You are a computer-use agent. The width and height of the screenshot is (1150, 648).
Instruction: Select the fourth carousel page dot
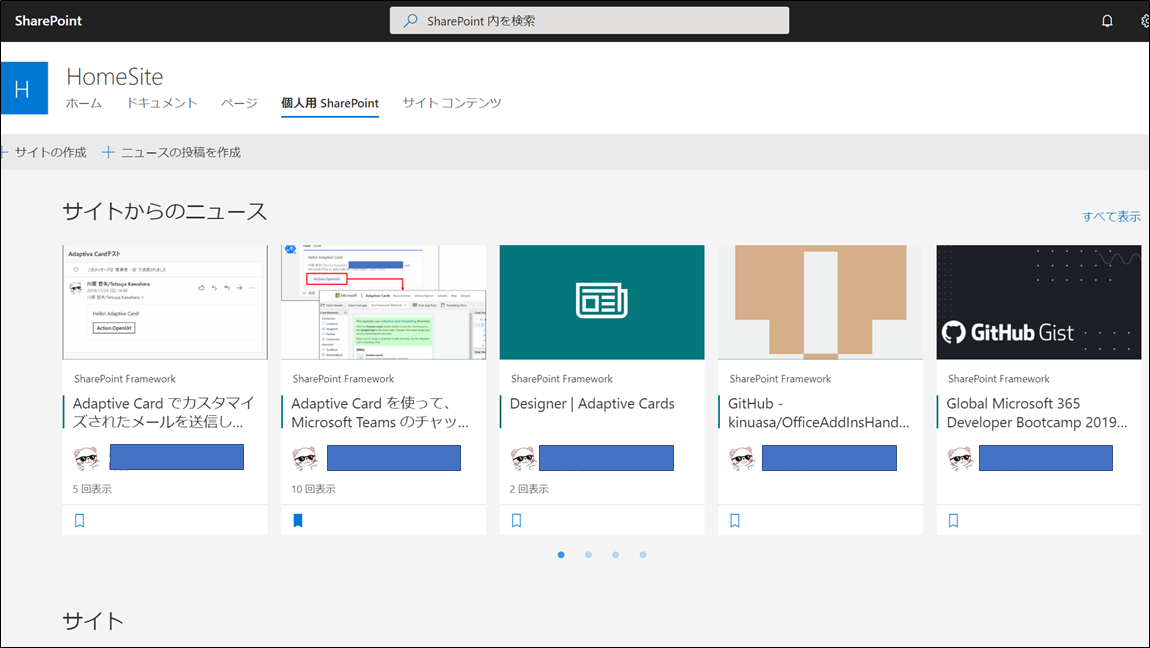tap(642, 555)
